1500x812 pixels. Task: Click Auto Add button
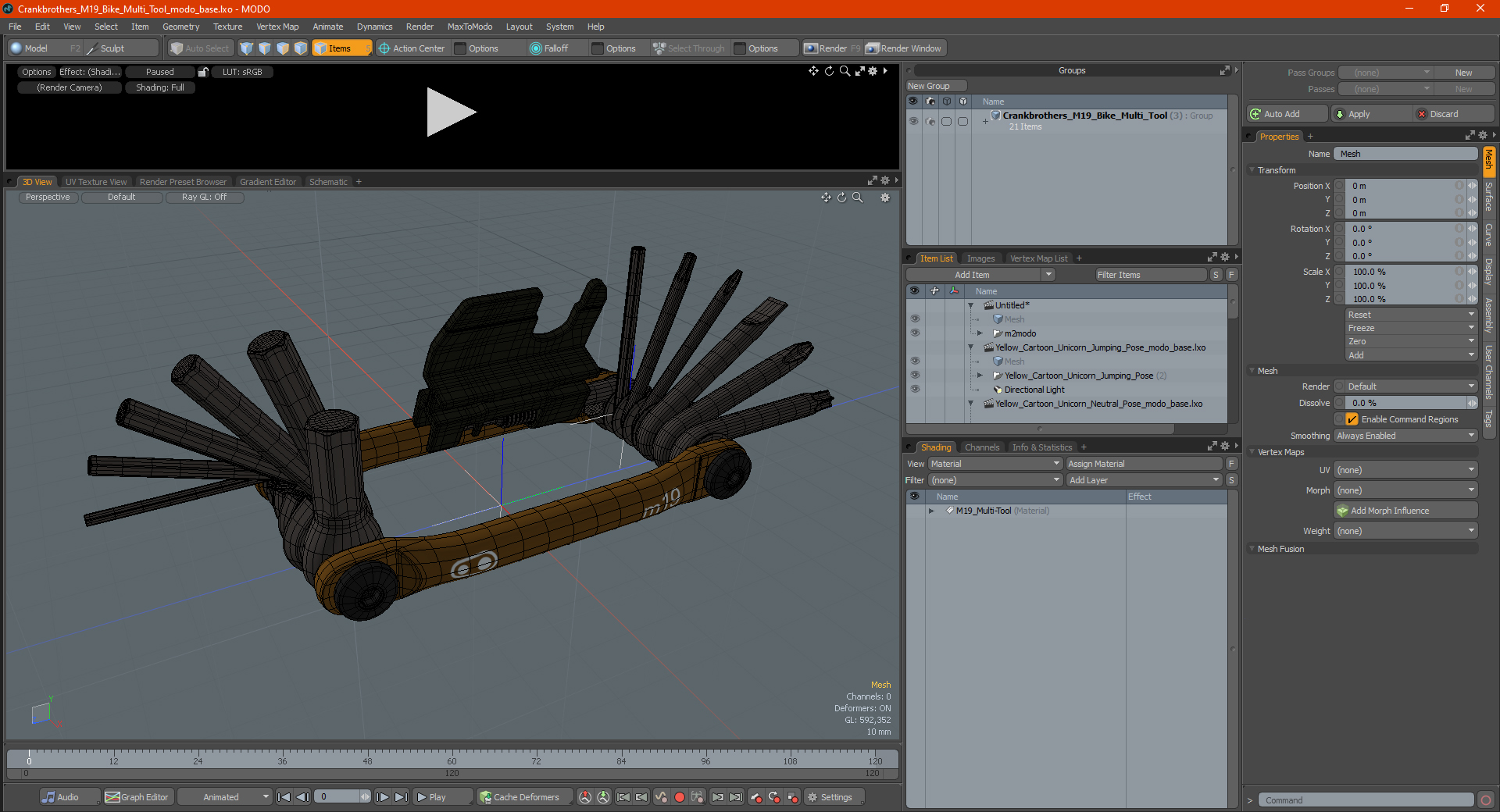click(1287, 114)
